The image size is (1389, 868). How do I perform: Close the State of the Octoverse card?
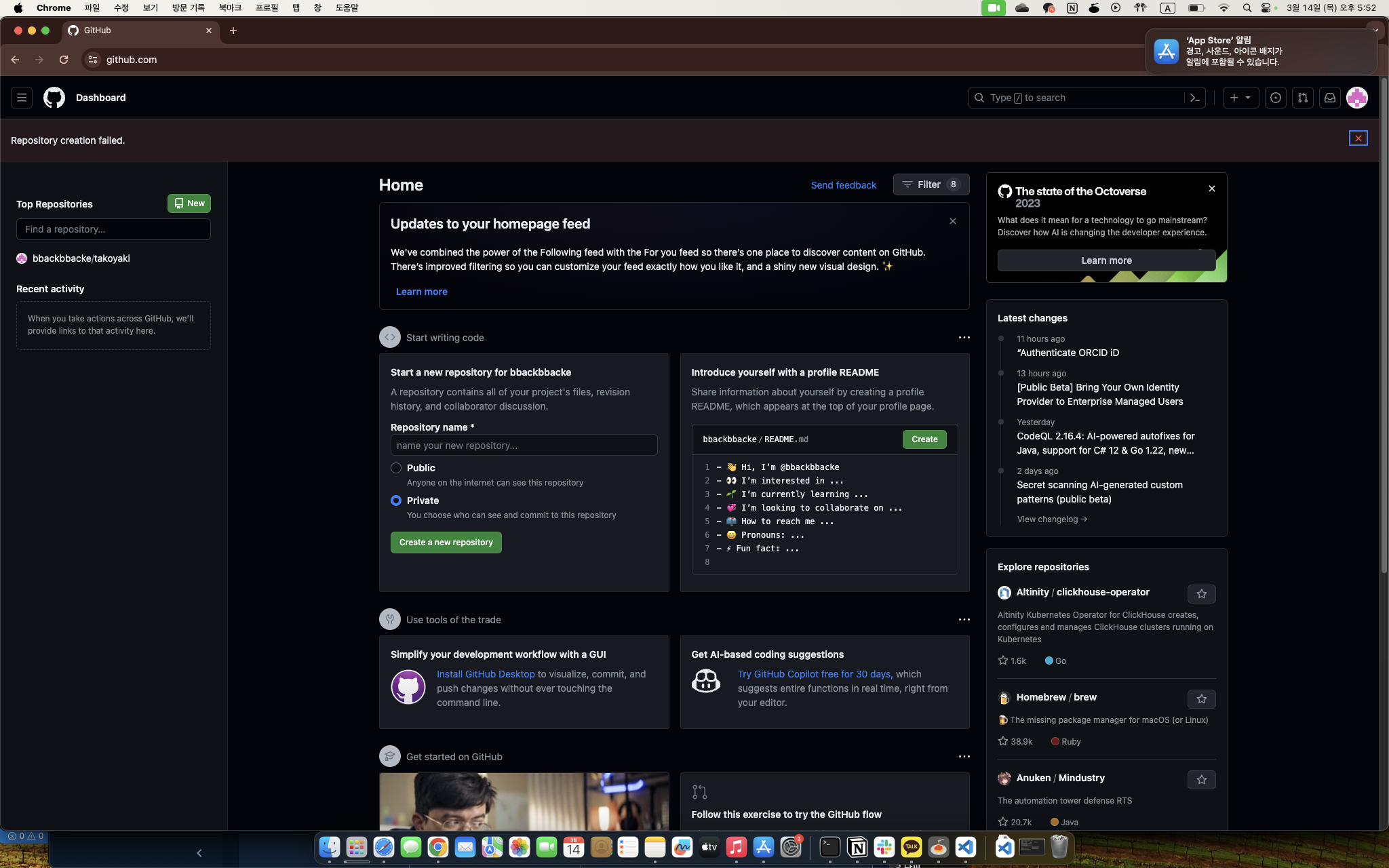click(x=1212, y=189)
